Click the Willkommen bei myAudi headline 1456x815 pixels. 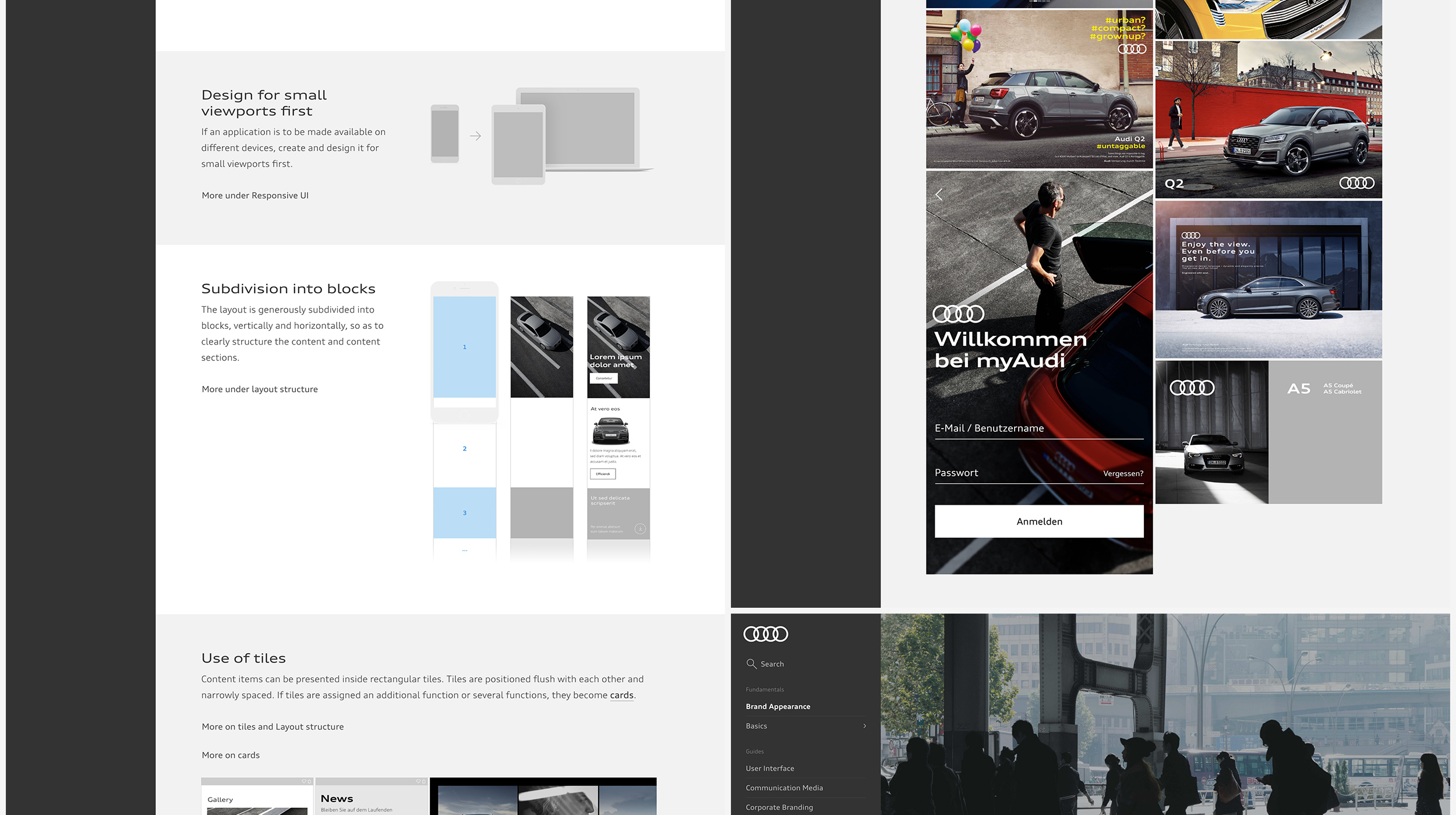tap(1010, 350)
